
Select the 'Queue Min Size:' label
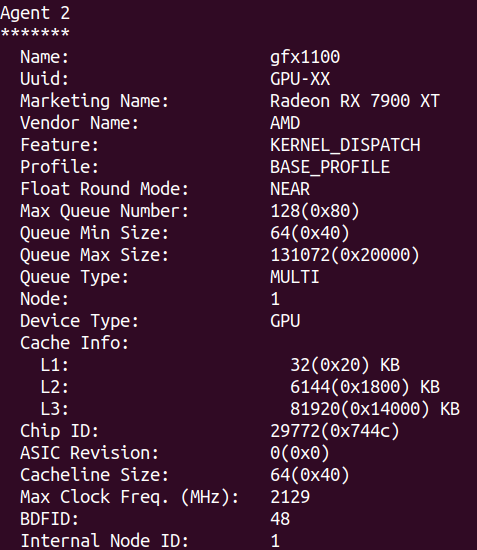click(95, 233)
